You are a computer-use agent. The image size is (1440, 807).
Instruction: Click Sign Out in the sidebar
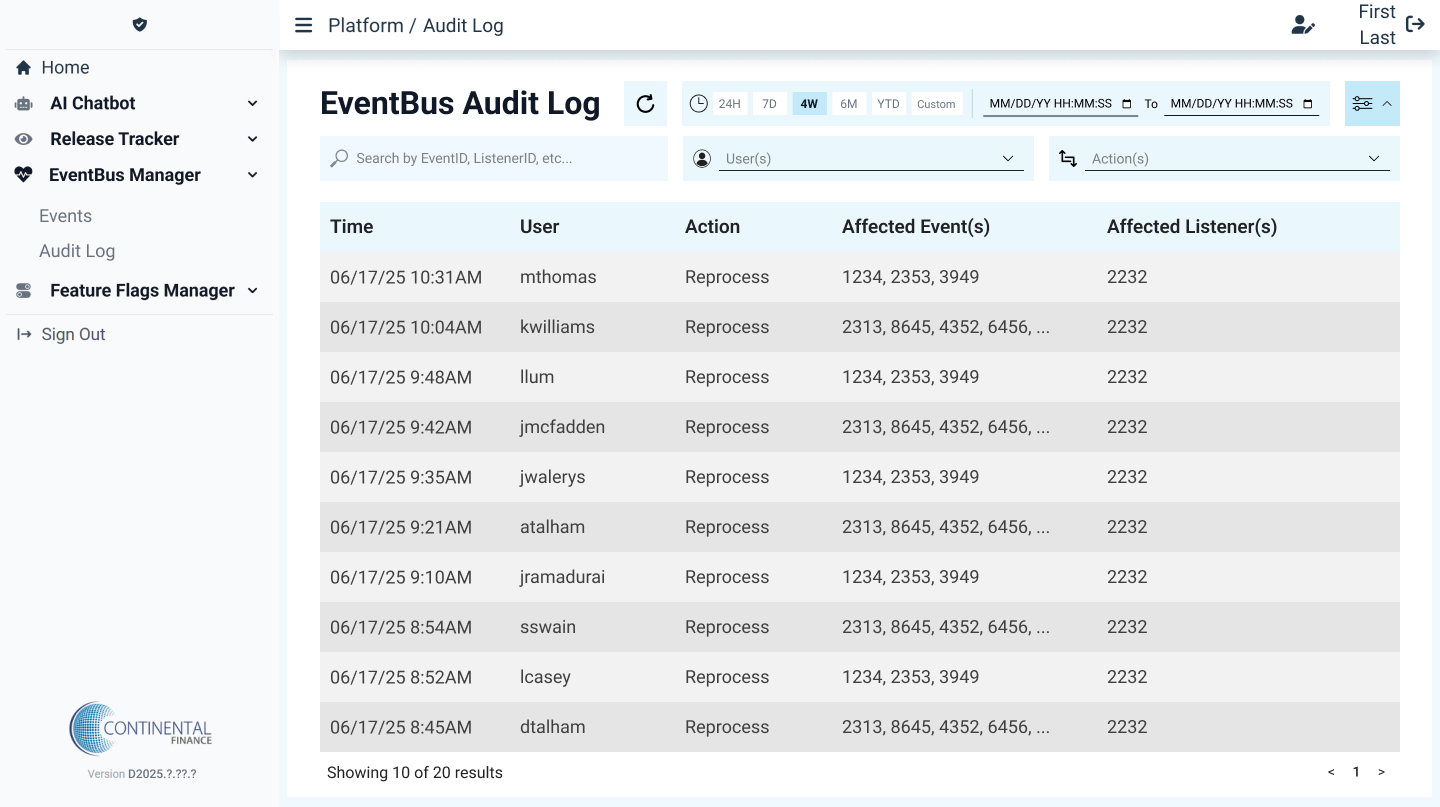click(x=73, y=335)
